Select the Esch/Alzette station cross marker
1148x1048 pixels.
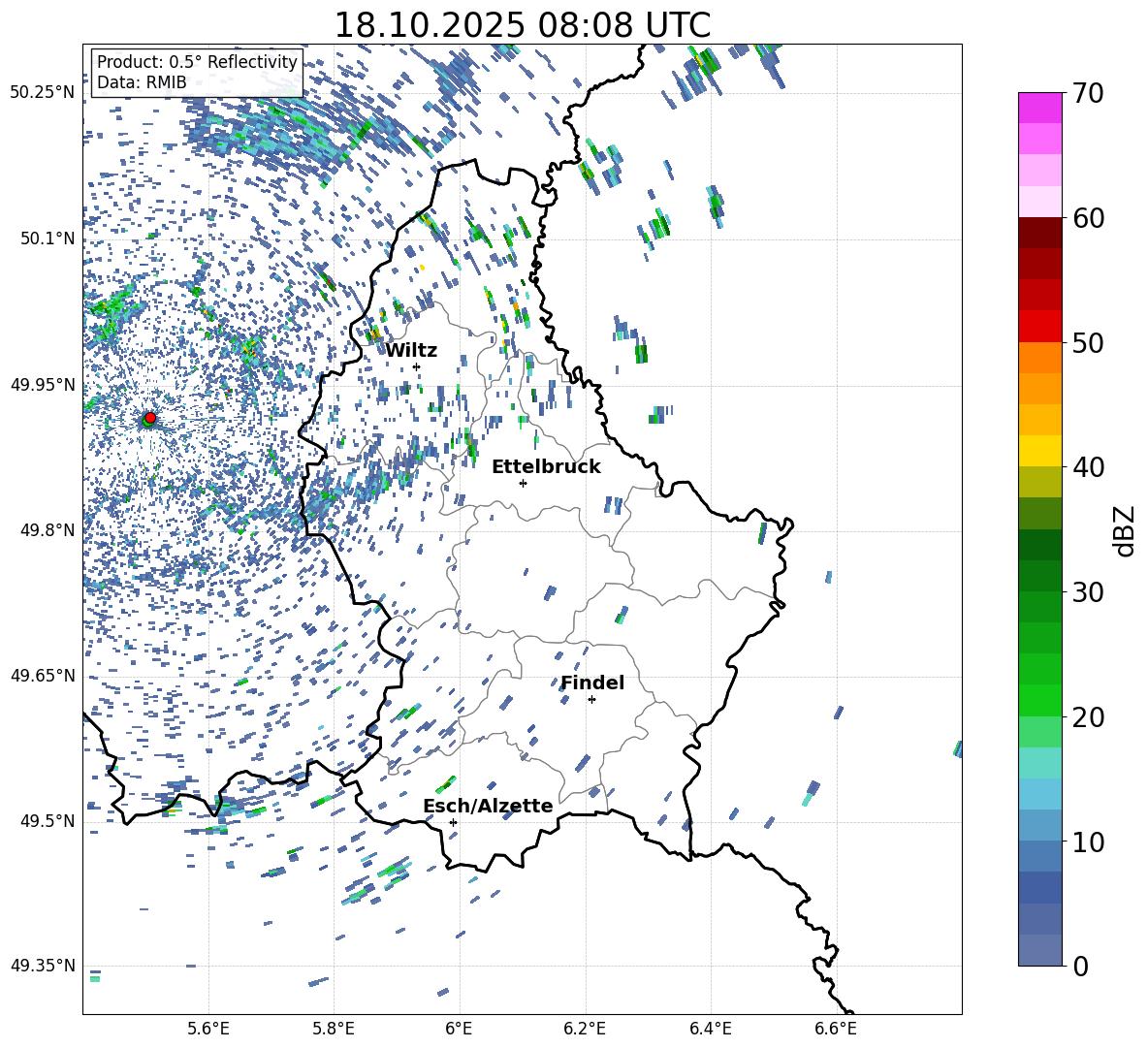pyautogui.click(x=453, y=822)
